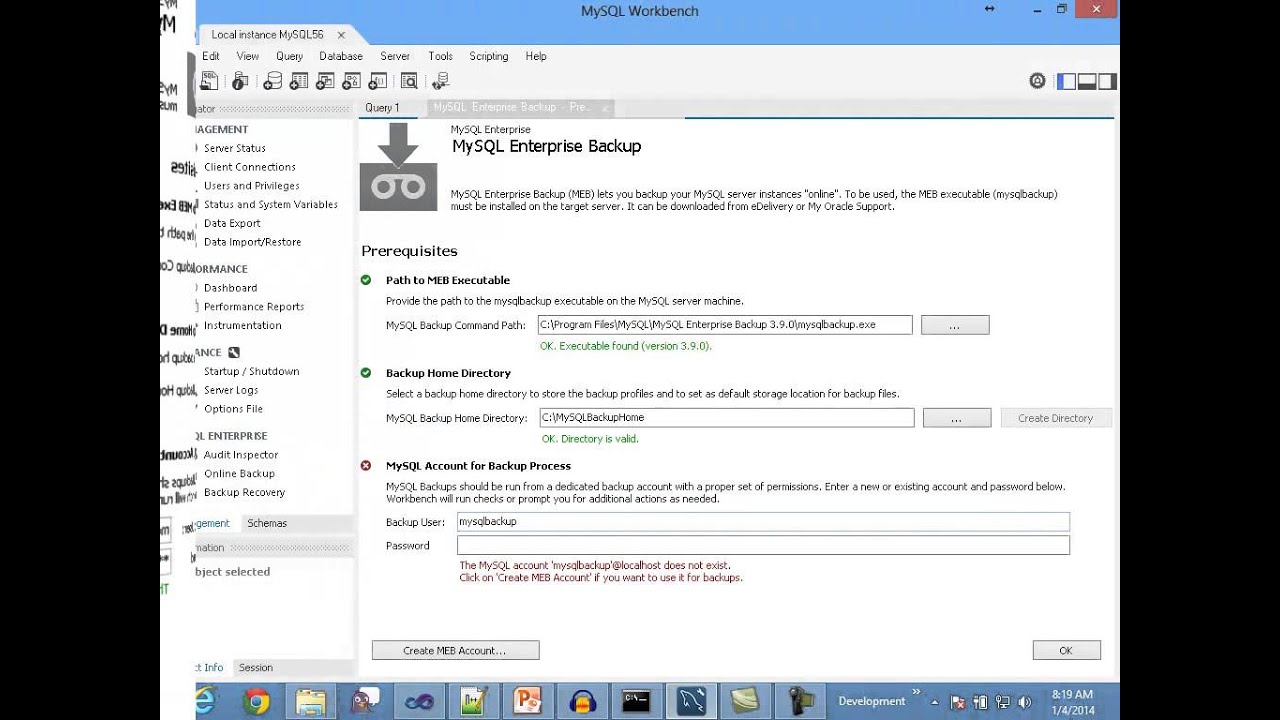The image size is (1280, 720).
Task: Open network status tray icon
Action: point(1002,702)
